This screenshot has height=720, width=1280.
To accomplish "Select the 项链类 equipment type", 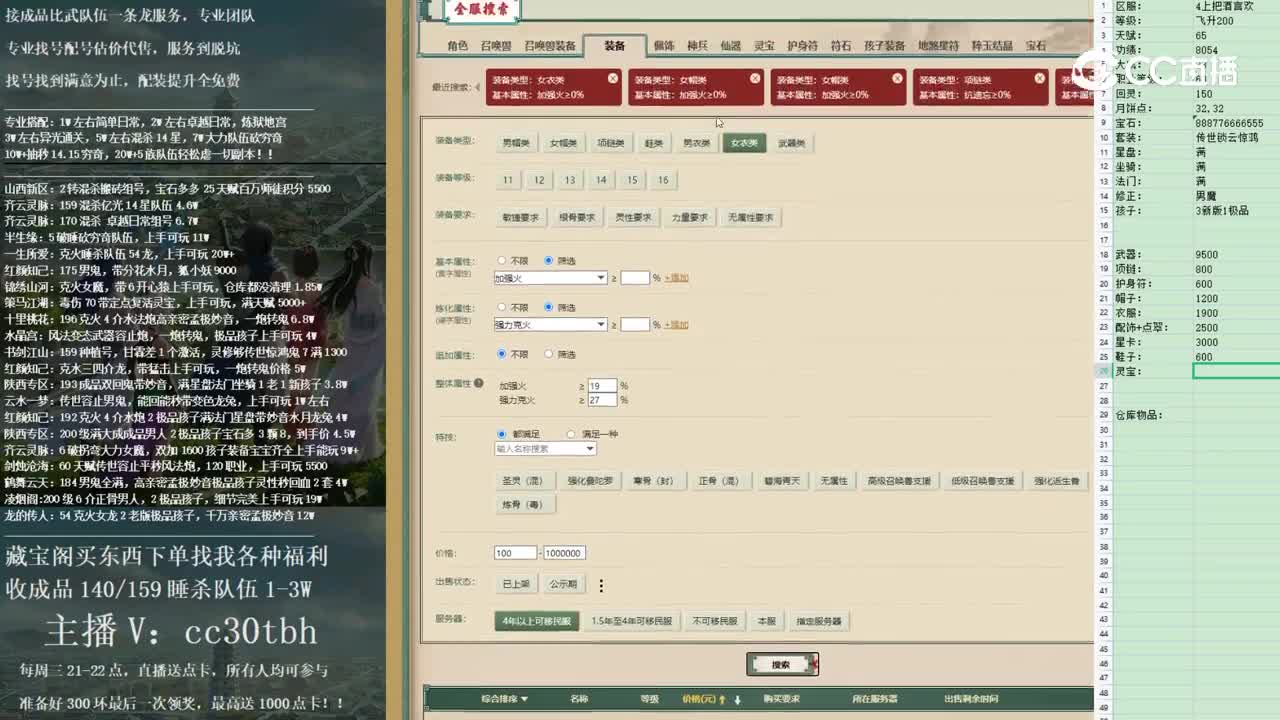I will pyautogui.click(x=610, y=143).
